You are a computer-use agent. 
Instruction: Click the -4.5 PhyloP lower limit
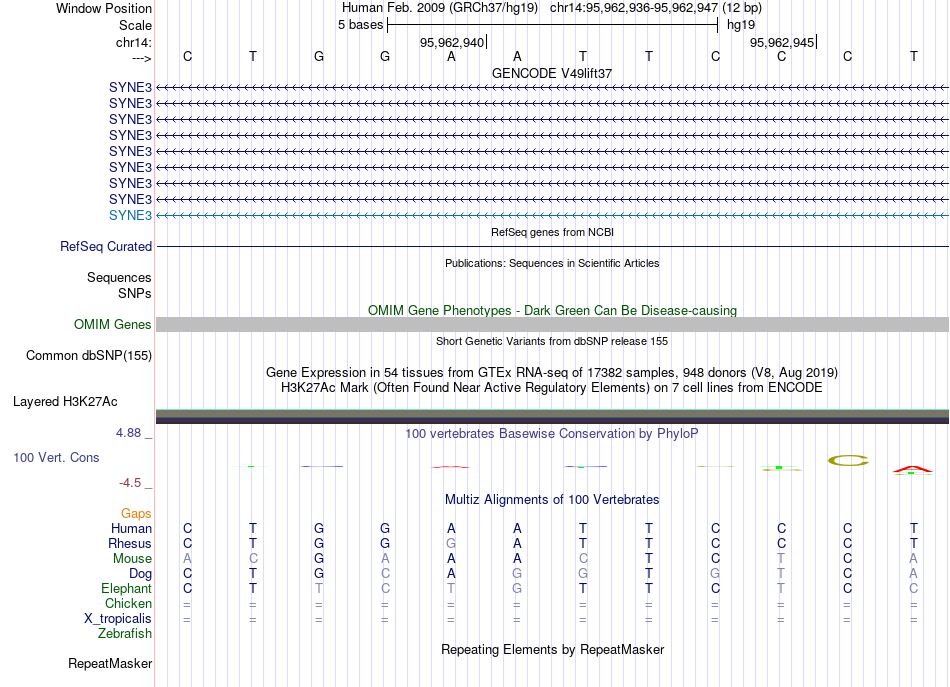click(x=130, y=483)
